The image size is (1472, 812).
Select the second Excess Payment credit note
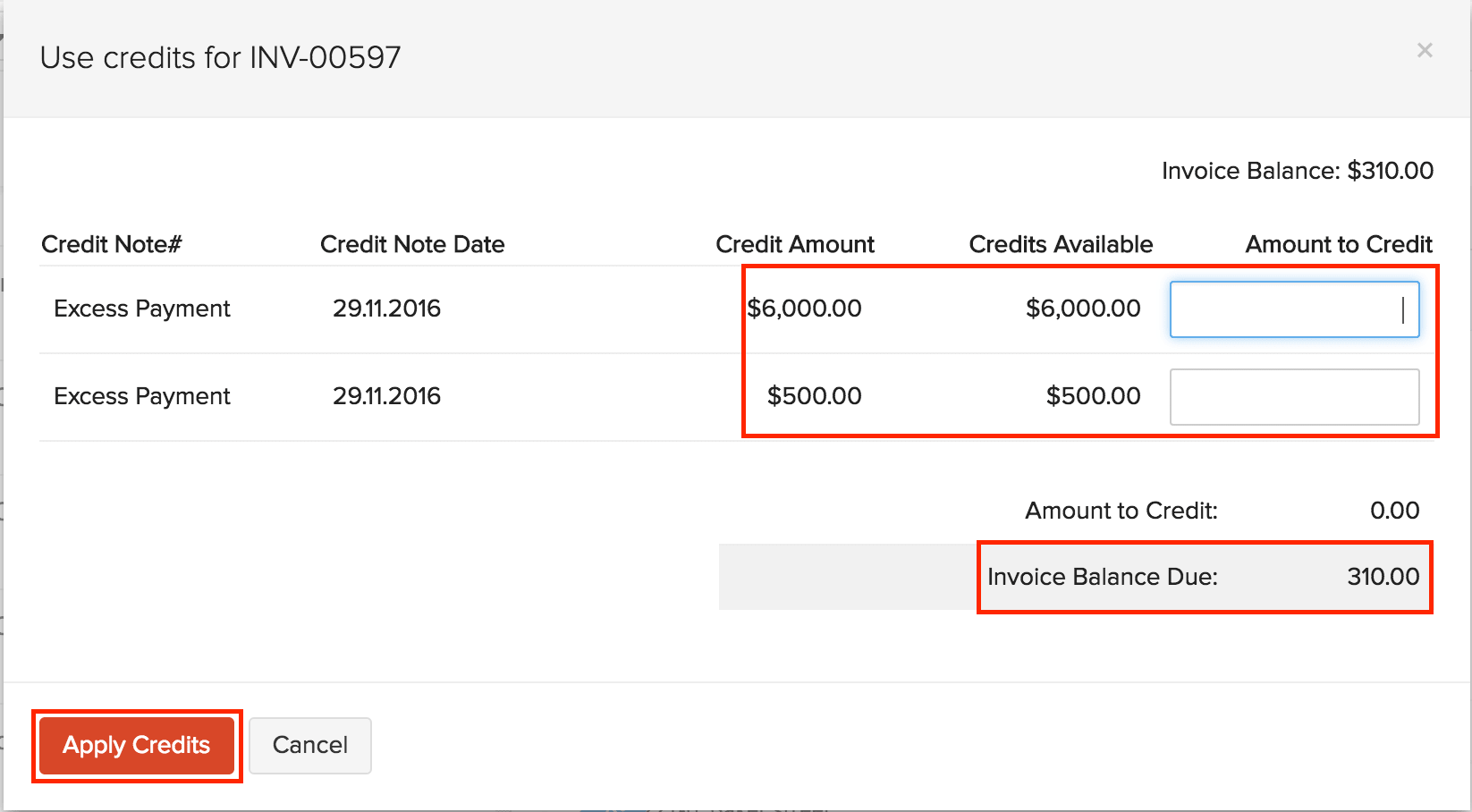141,396
